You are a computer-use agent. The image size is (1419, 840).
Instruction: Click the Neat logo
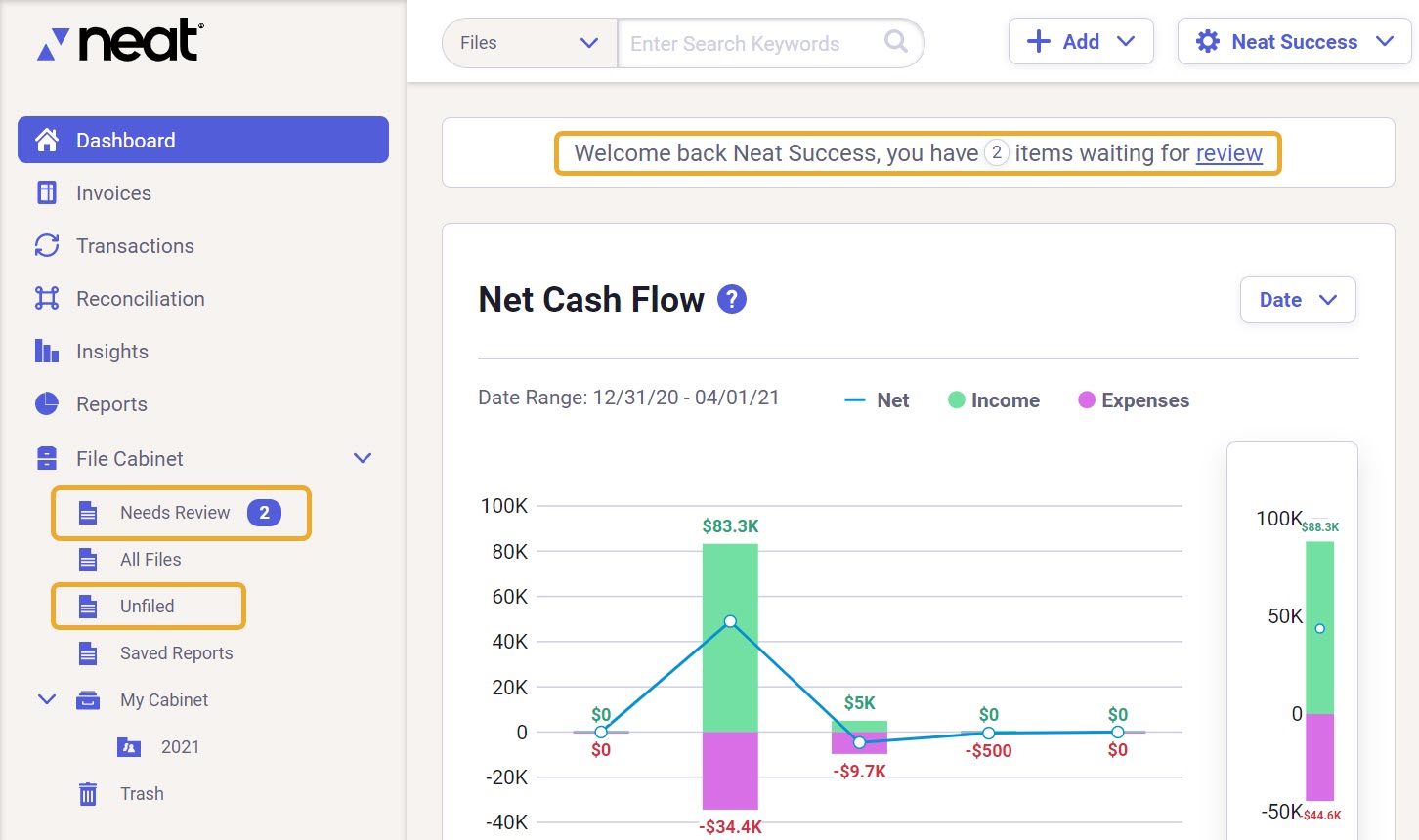pyautogui.click(x=119, y=41)
